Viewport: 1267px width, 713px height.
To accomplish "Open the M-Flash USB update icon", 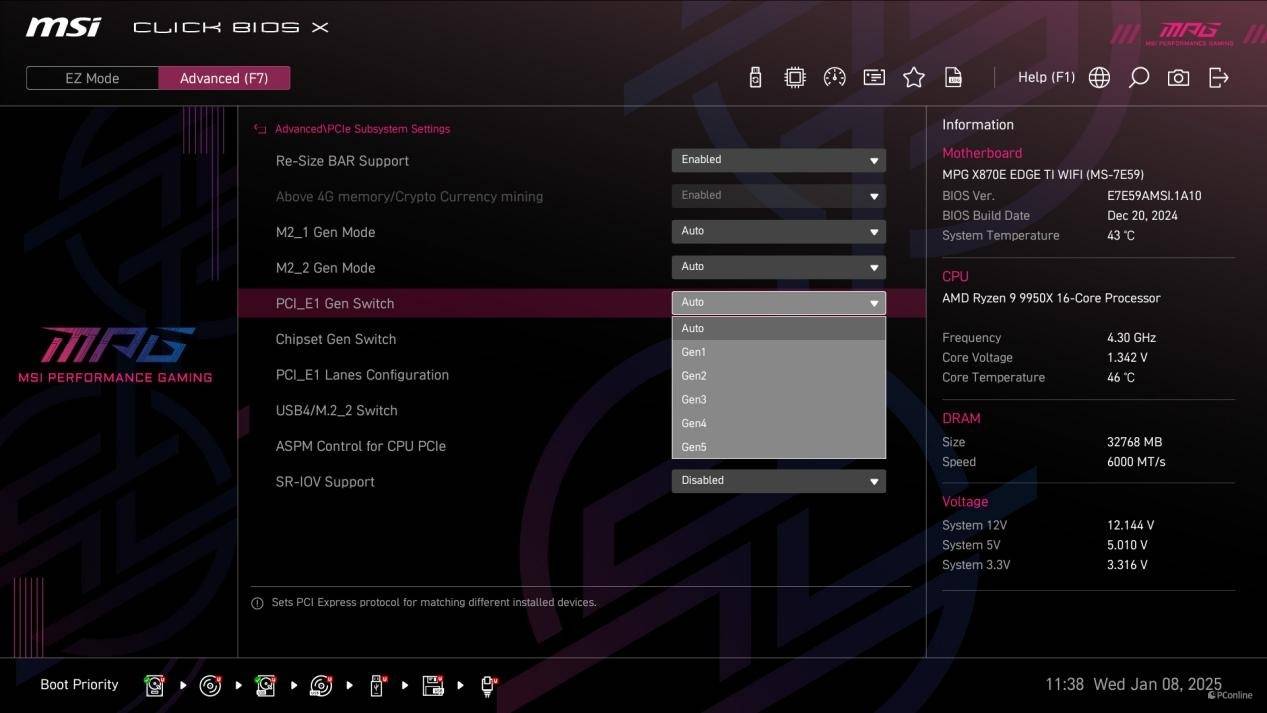I will (755, 78).
